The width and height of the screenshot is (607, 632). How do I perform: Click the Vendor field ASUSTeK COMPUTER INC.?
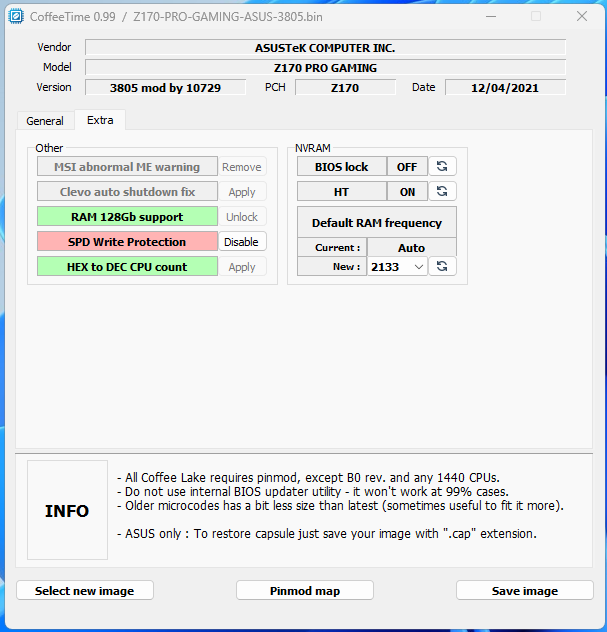(x=325, y=48)
